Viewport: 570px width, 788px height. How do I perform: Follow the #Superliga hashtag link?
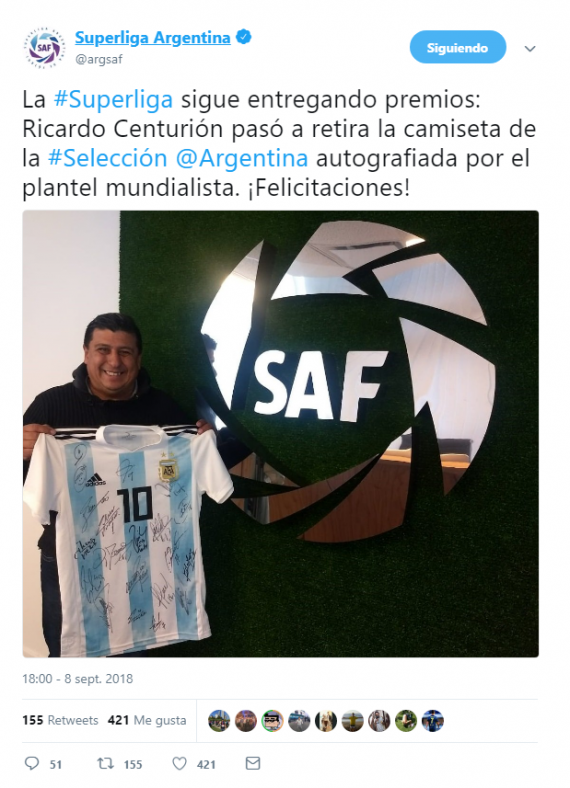tap(113, 100)
